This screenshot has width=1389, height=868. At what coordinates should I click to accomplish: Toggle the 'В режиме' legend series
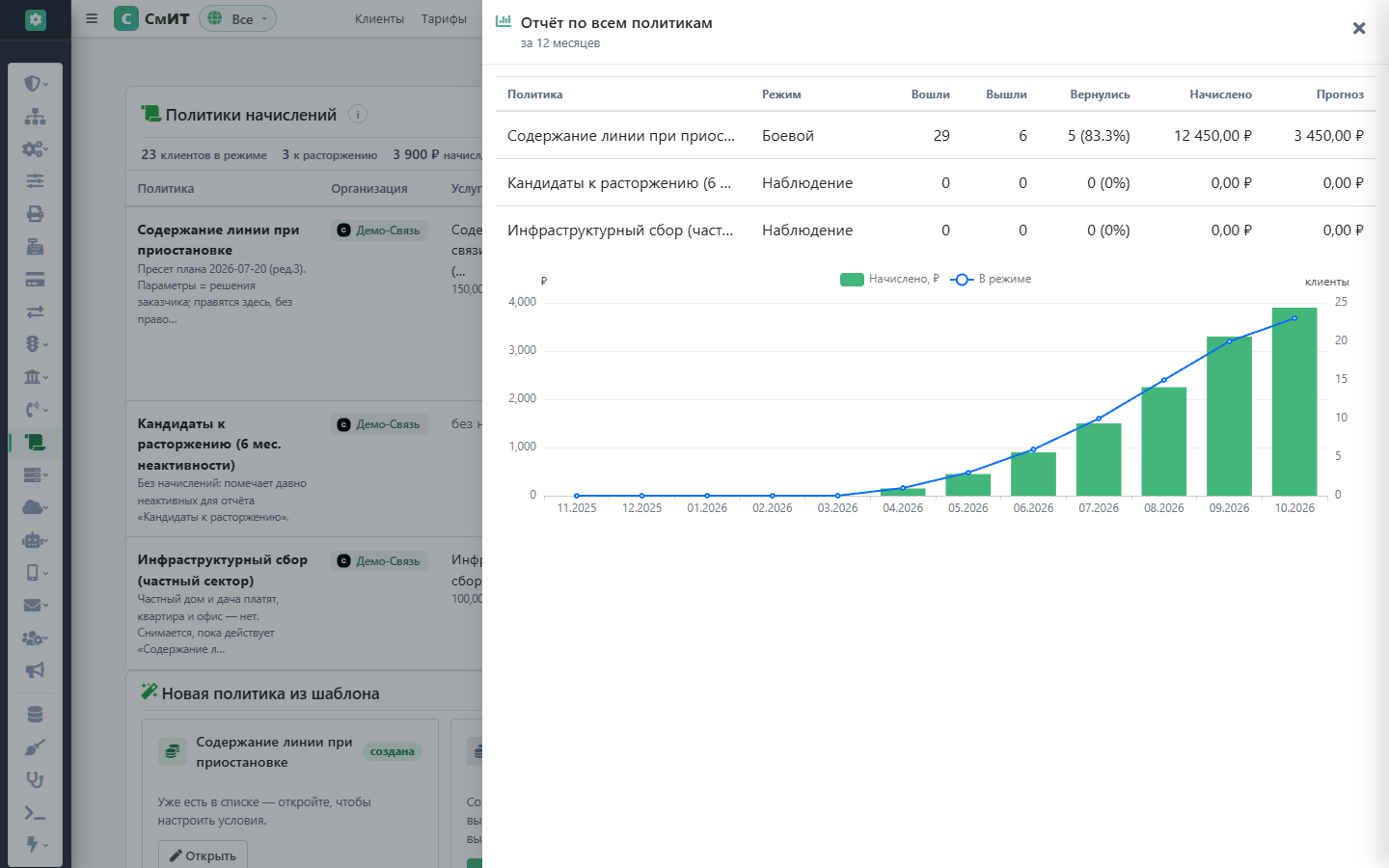[991, 279]
